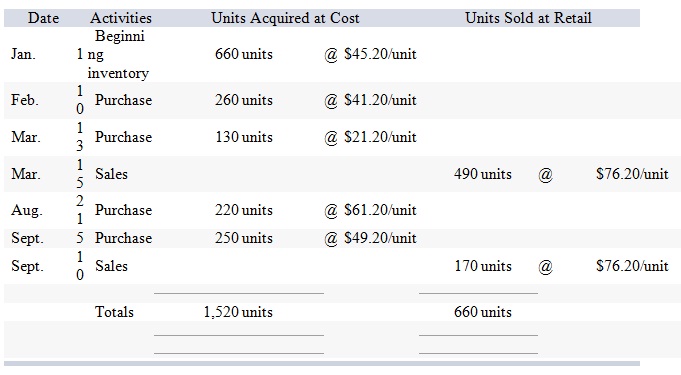Viewport: 681px width, 375px height.
Task: Click the $41.20/unit cost value
Action: coord(380,100)
